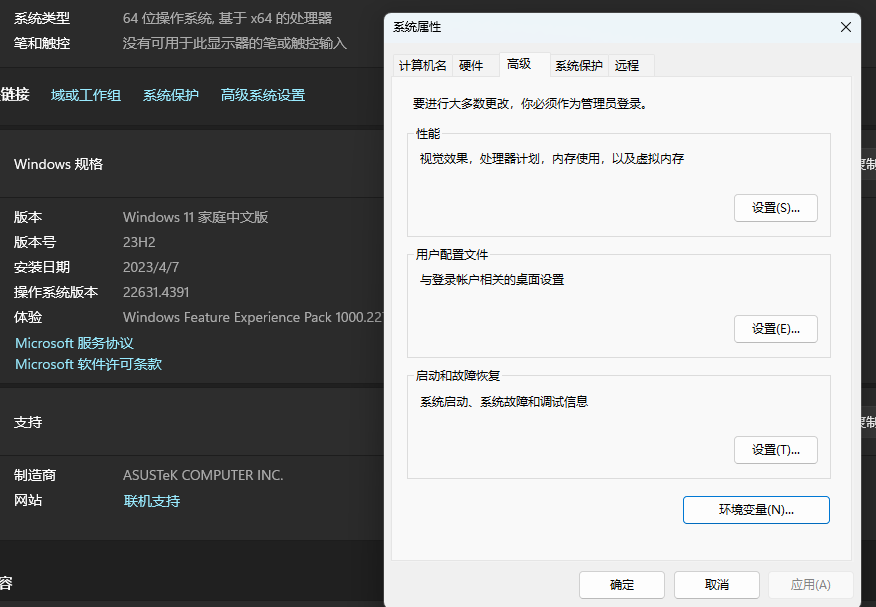
Task: Open the 硬件 tab
Action: click(470, 66)
